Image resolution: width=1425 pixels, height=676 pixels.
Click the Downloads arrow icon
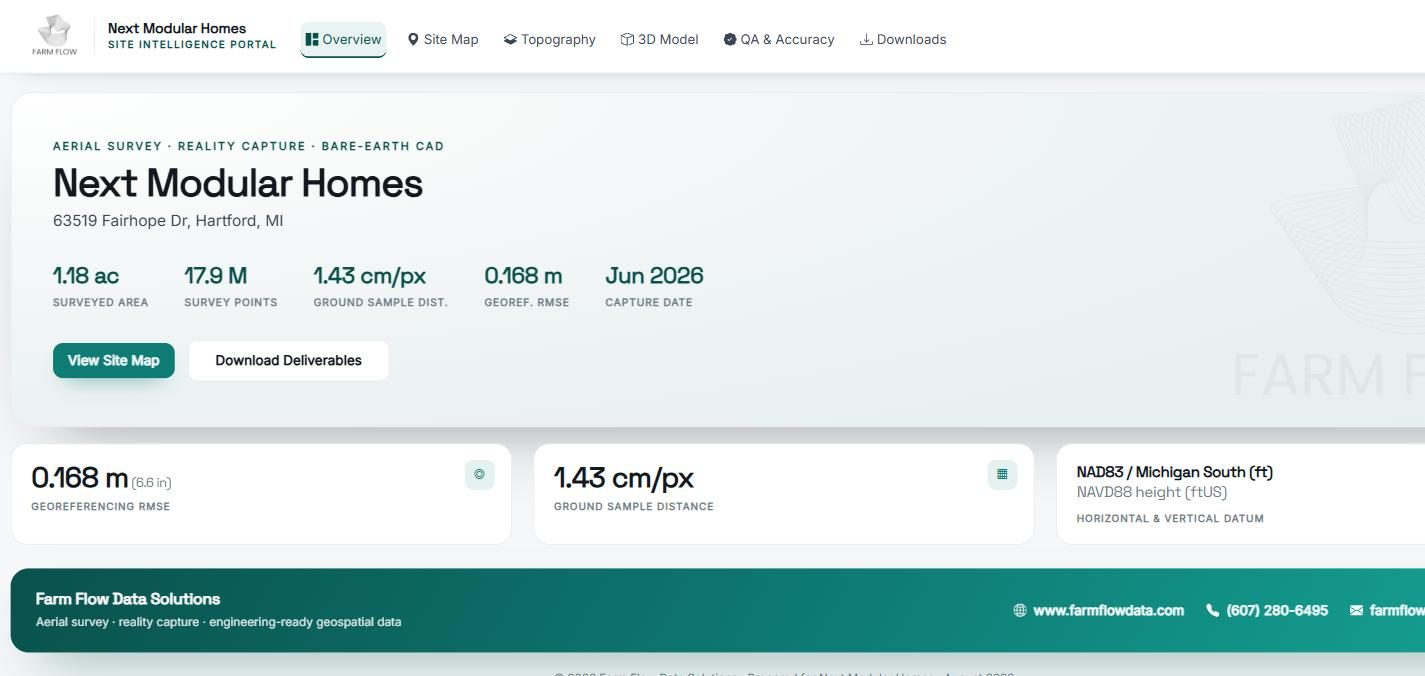(866, 40)
